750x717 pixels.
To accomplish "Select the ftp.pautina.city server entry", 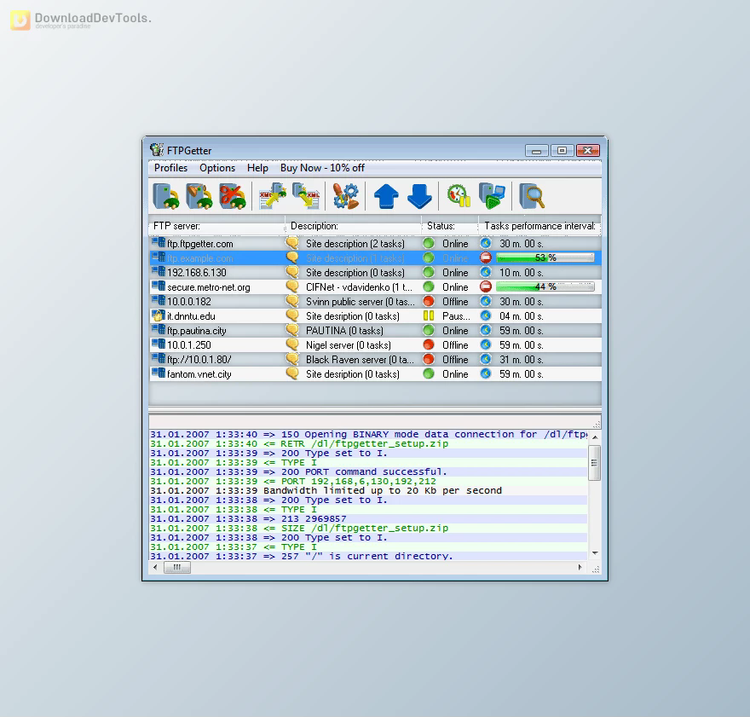I will coord(375,330).
